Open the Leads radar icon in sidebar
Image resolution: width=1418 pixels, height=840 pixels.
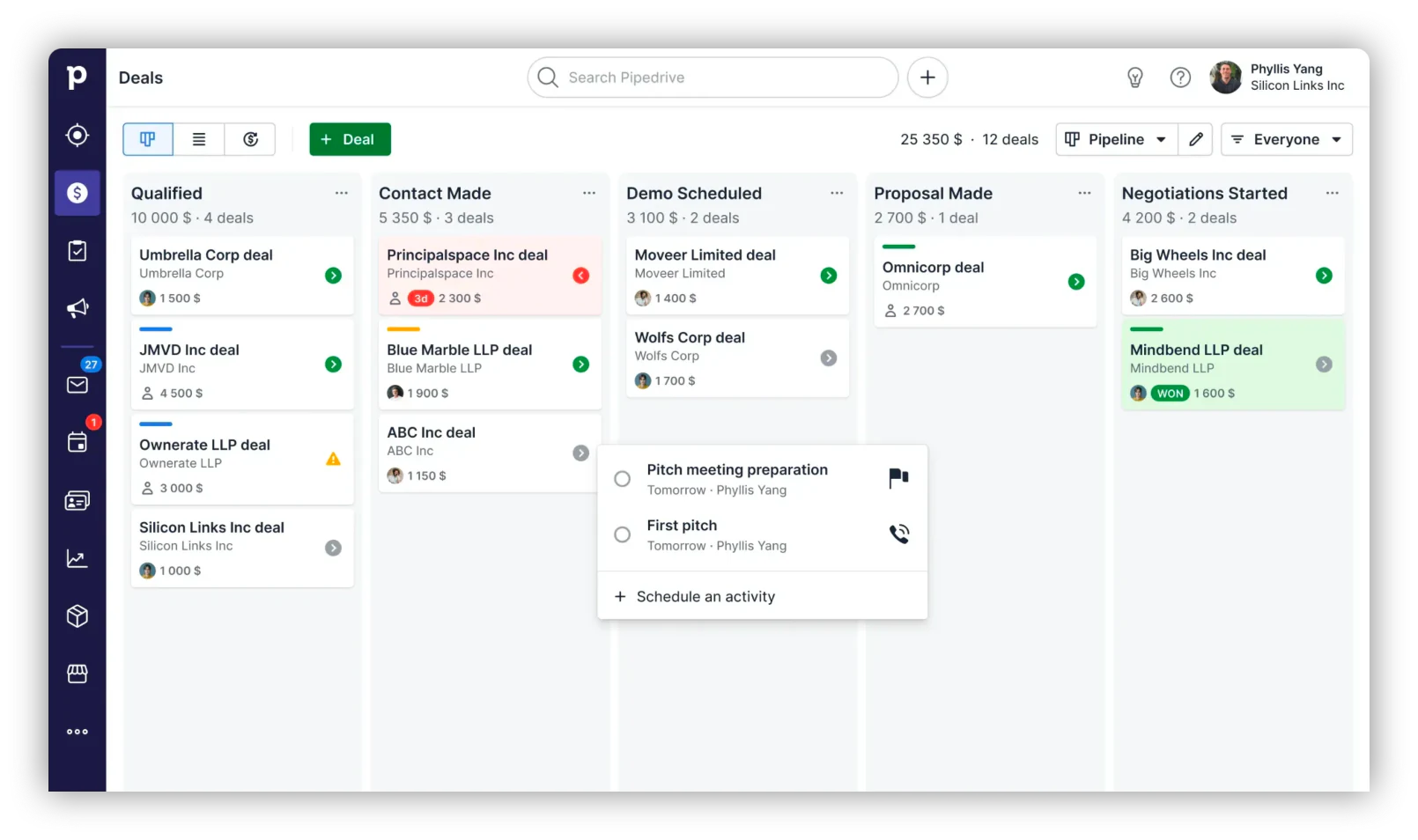(78, 135)
